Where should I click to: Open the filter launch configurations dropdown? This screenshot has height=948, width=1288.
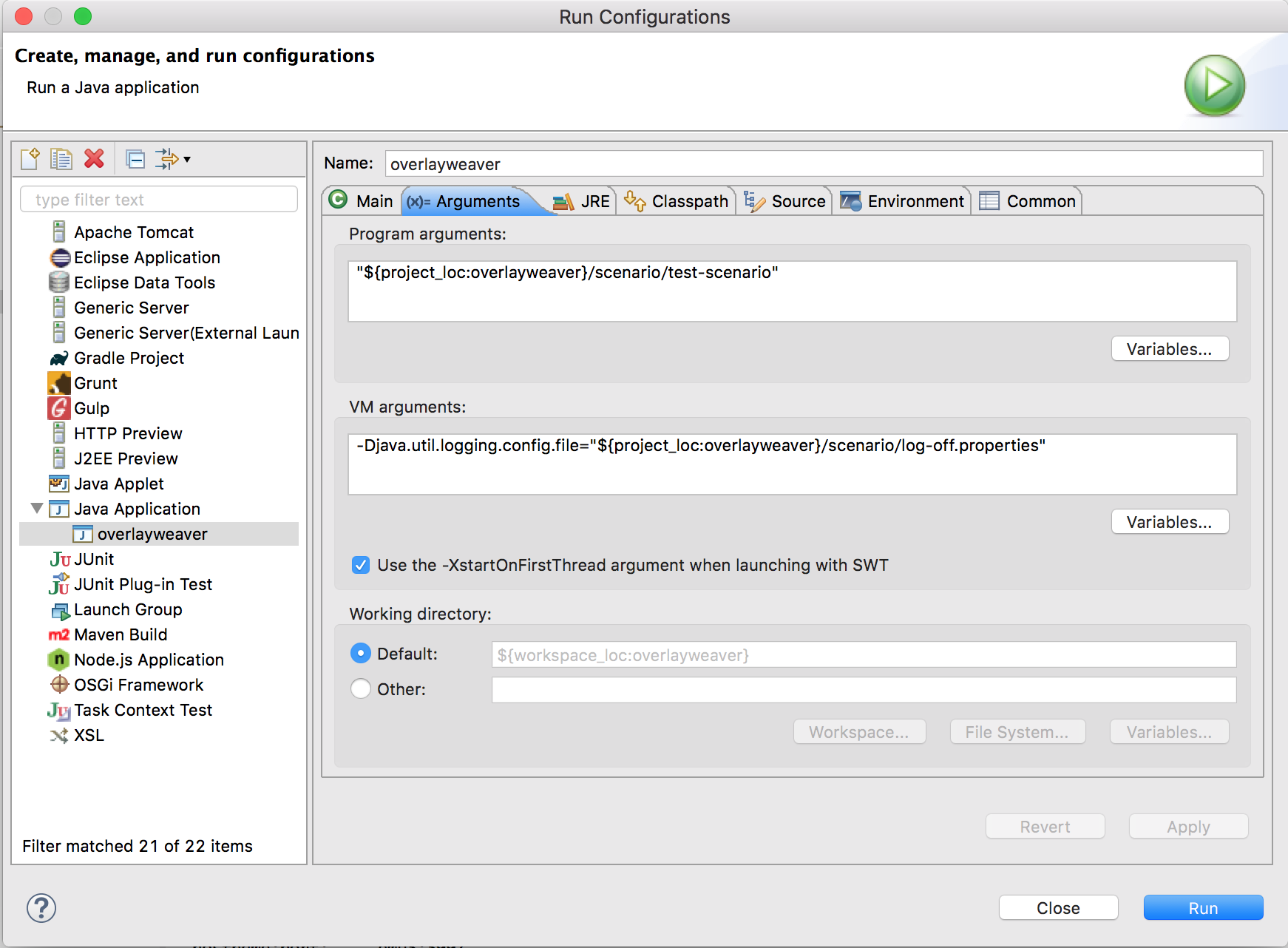coord(173,159)
